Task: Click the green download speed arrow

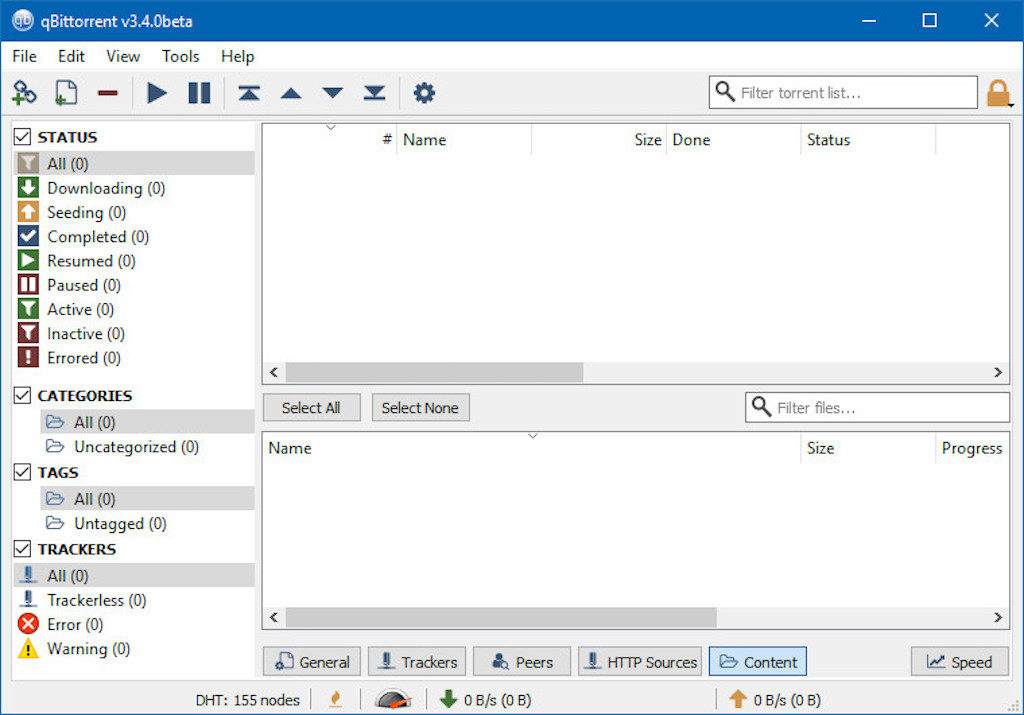Action: (x=448, y=699)
